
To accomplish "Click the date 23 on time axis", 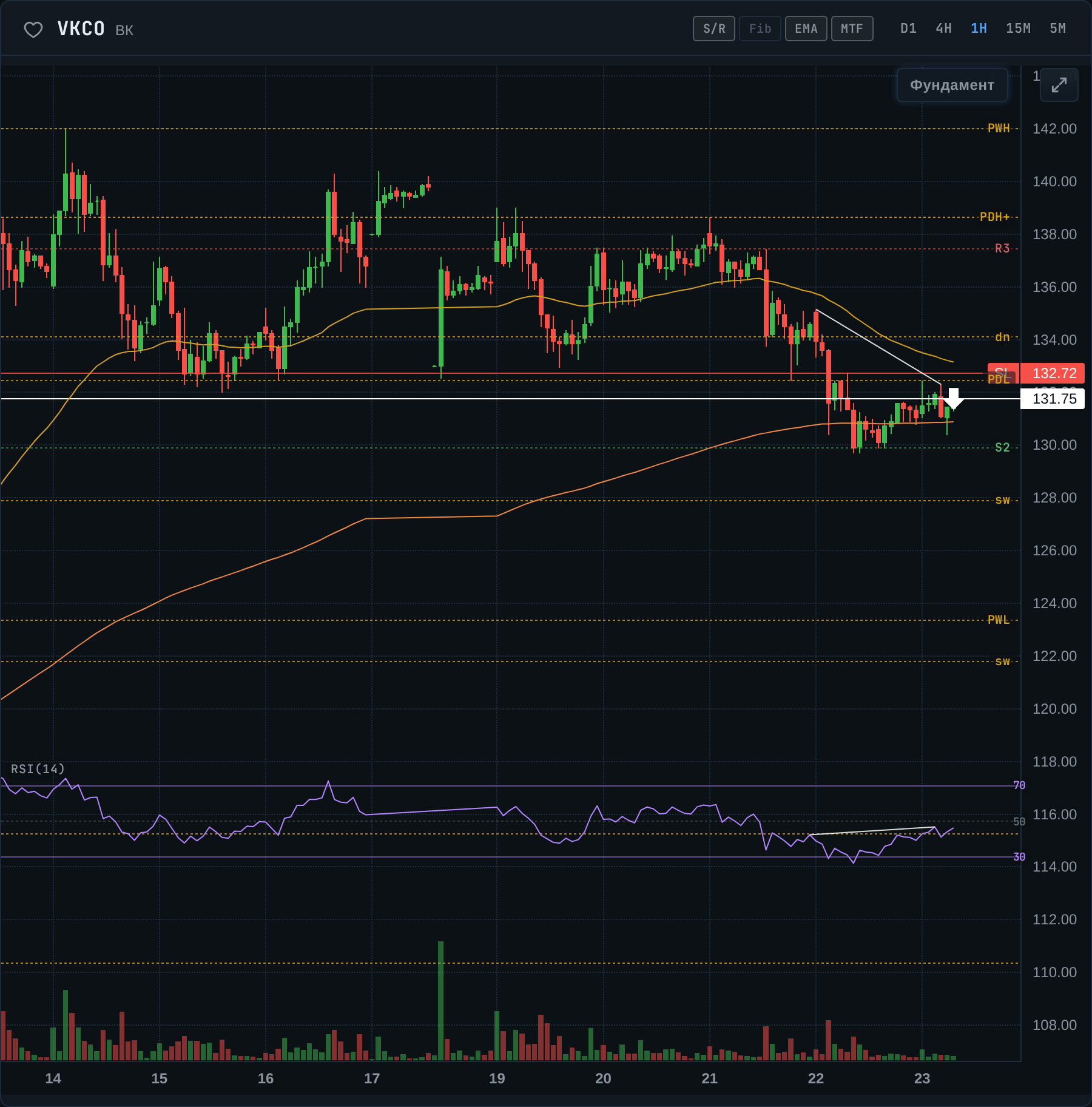I will [922, 1078].
